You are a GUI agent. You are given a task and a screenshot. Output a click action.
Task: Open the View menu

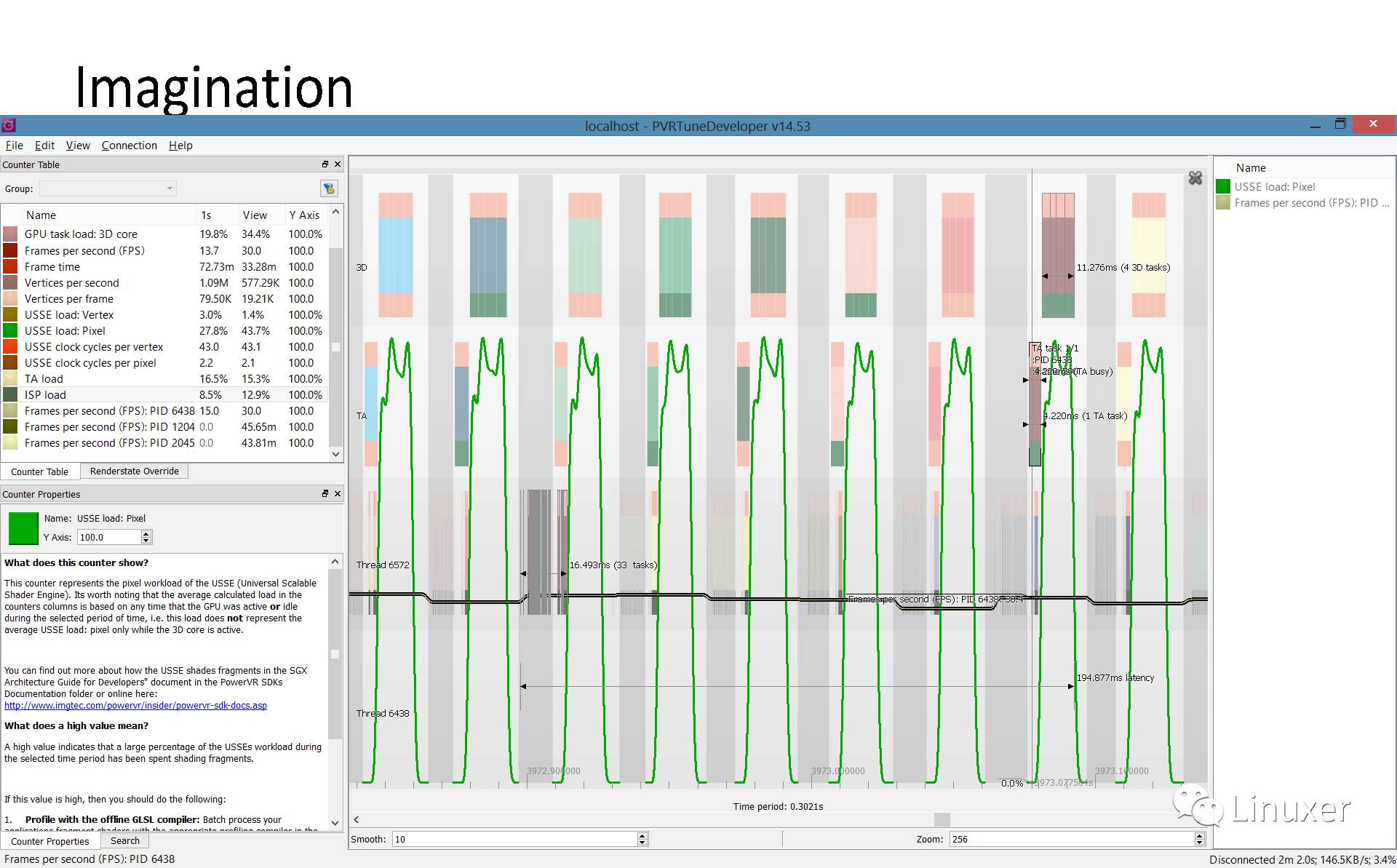pos(78,145)
